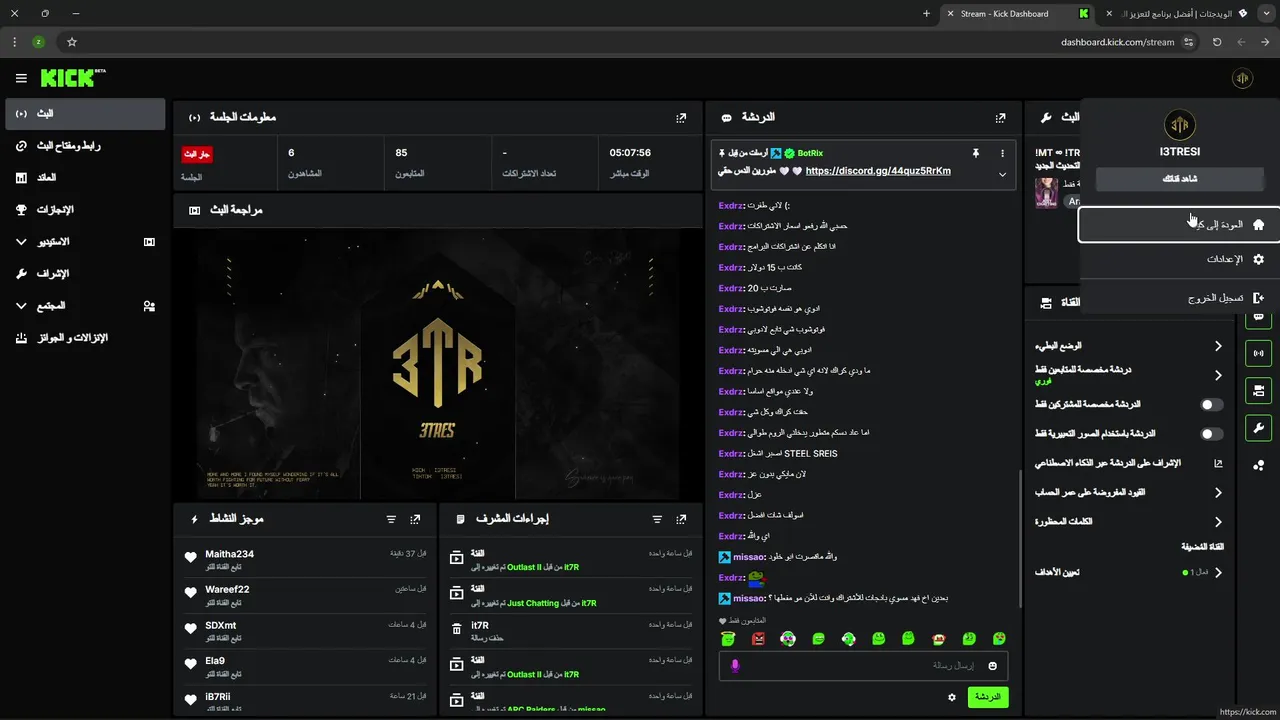Open الإعدادات settings from the profile menu
Screen dimensions: 1280x720
[x=1178, y=259]
